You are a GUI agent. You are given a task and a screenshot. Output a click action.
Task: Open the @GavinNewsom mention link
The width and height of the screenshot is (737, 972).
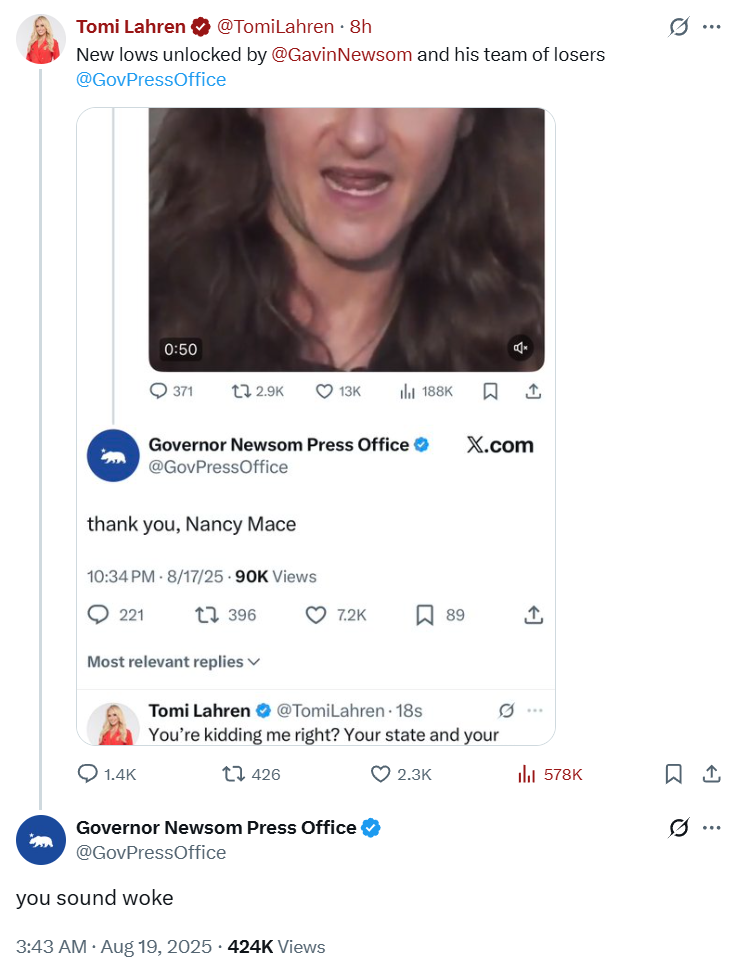pos(342,55)
